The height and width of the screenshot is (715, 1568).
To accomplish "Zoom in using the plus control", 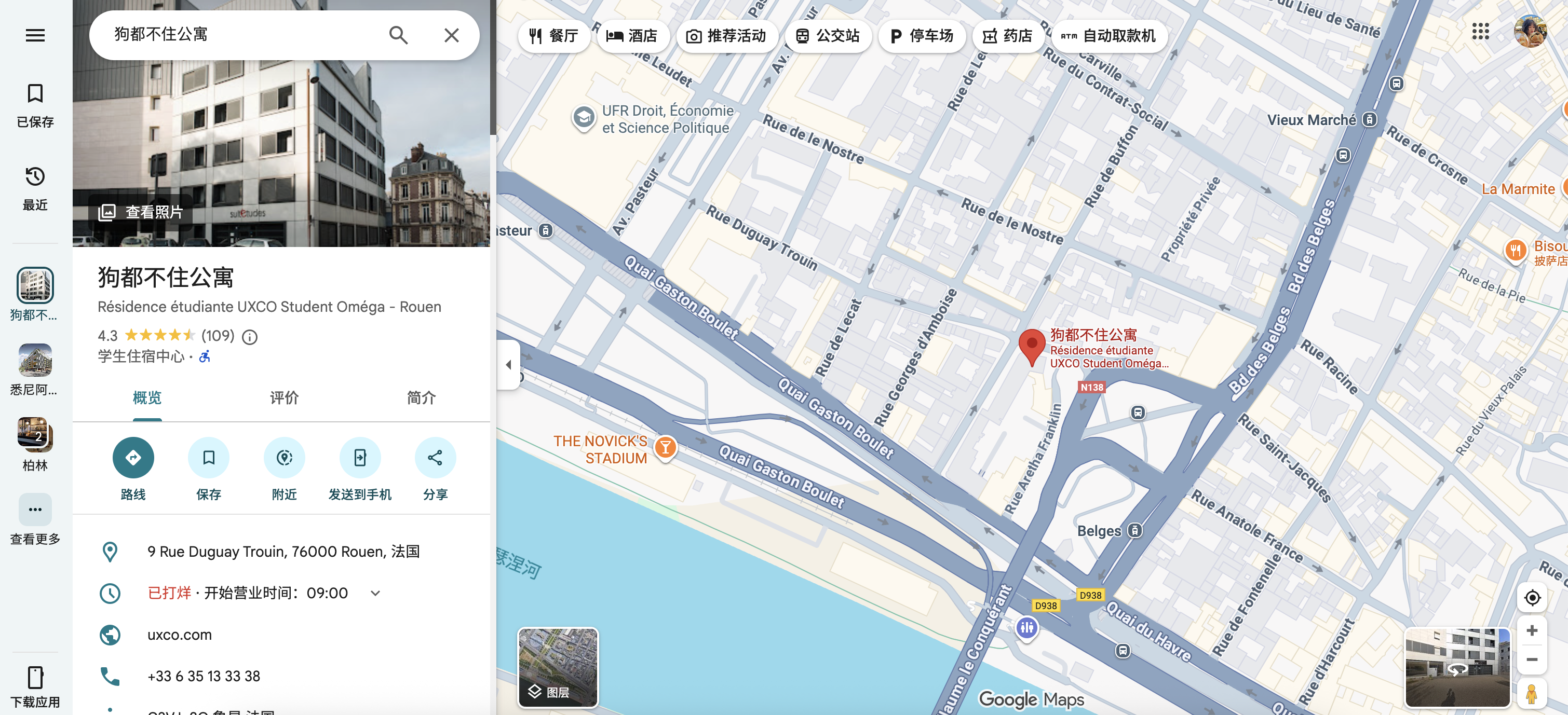I will (1533, 631).
